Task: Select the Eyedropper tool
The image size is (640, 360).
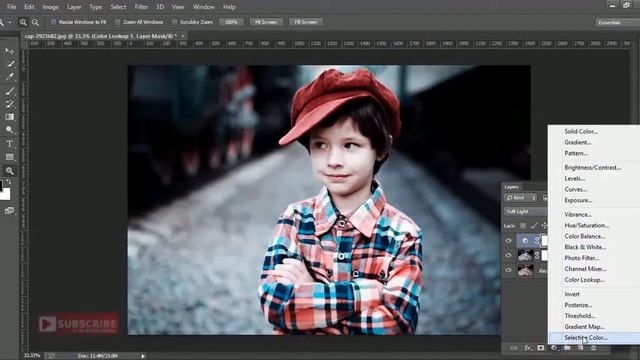Action: click(9, 76)
